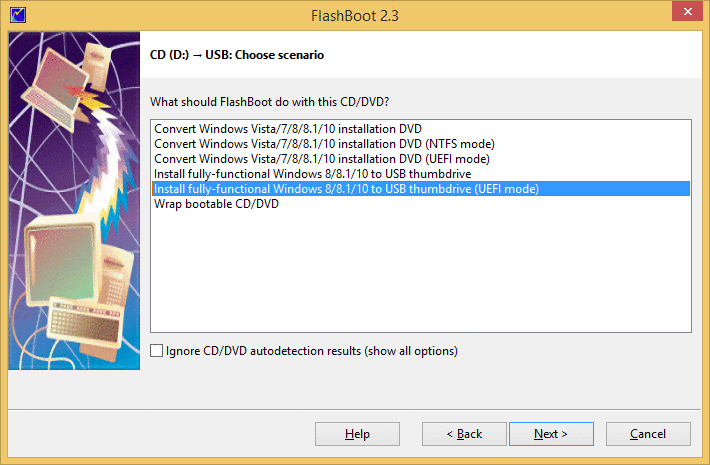
Task: Enable Ignore CD/DVD autodetection results checkbox
Action: pyautogui.click(x=157, y=350)
